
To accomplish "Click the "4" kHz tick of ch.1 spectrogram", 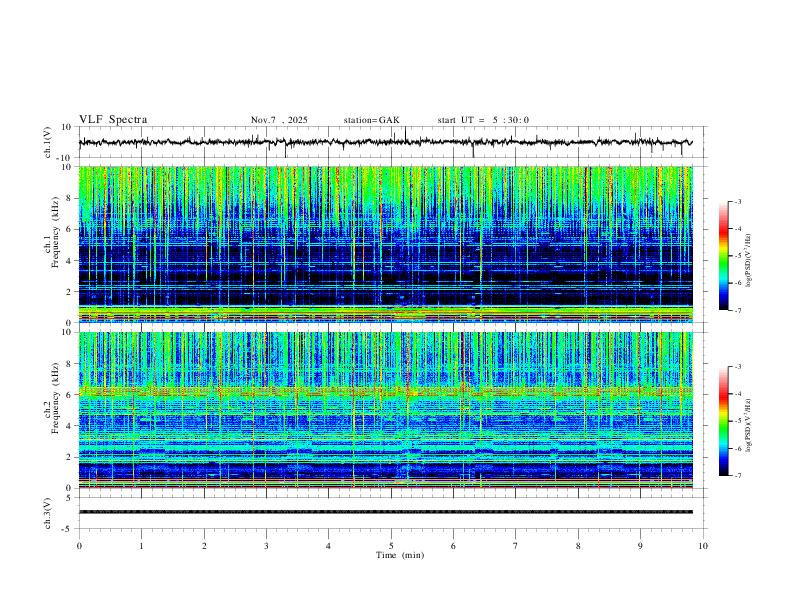I will (69, 261).
